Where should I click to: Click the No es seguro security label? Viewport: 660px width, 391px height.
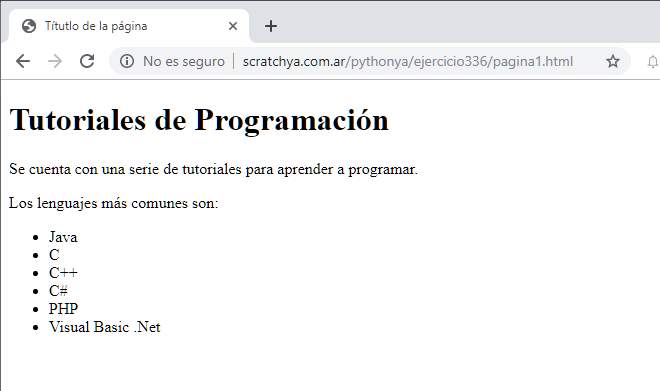(x=184, y=61)
